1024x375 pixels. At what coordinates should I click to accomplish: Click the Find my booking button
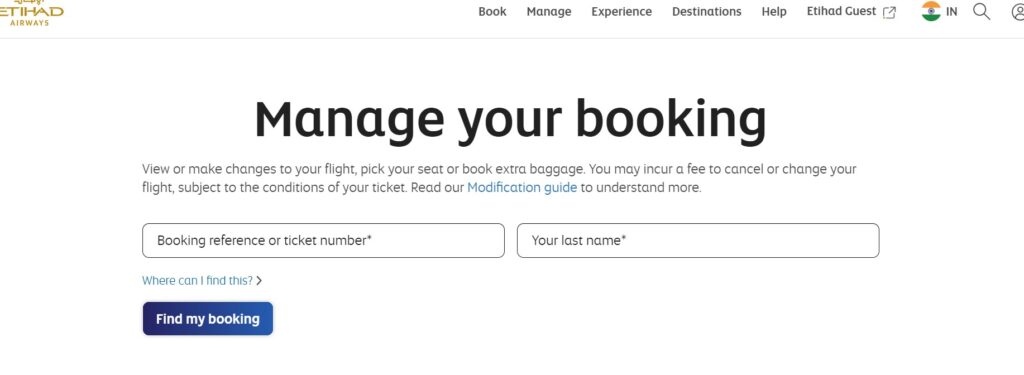pyautogui.click(x=208, y=319)
